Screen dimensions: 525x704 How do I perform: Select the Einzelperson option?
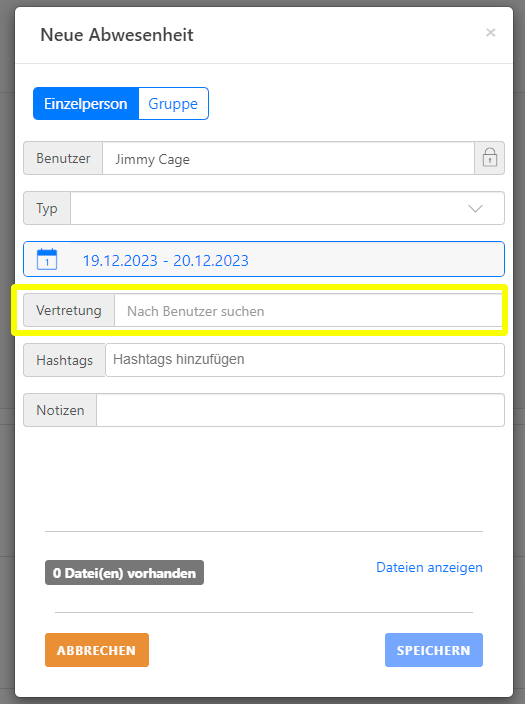[86, 104]
